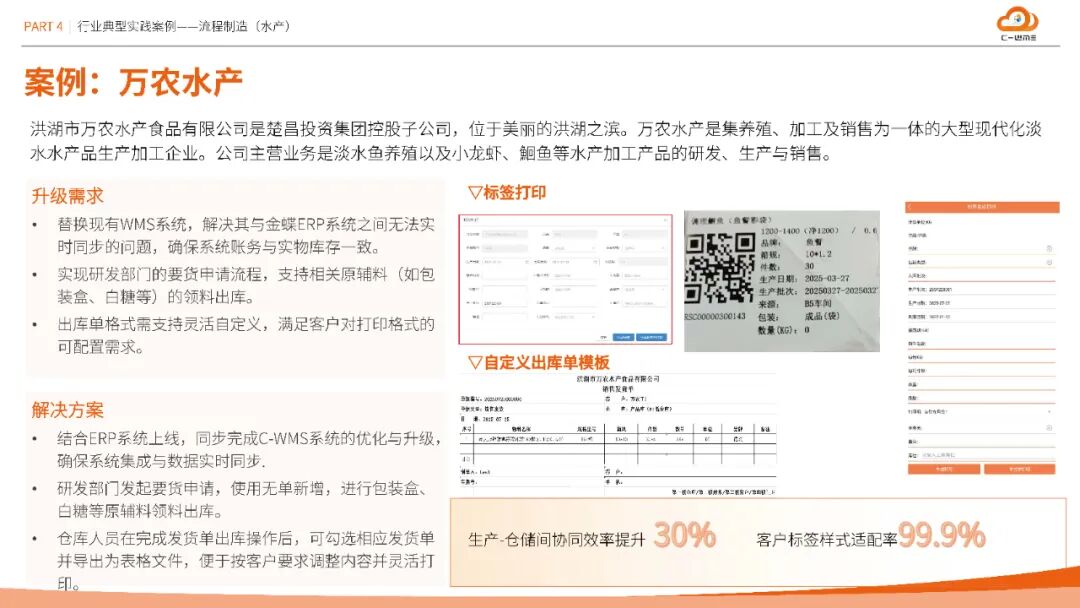Click bullet starting 研发部门发起要货申请
Screen dimensions: 1080x608
point(242,500)
